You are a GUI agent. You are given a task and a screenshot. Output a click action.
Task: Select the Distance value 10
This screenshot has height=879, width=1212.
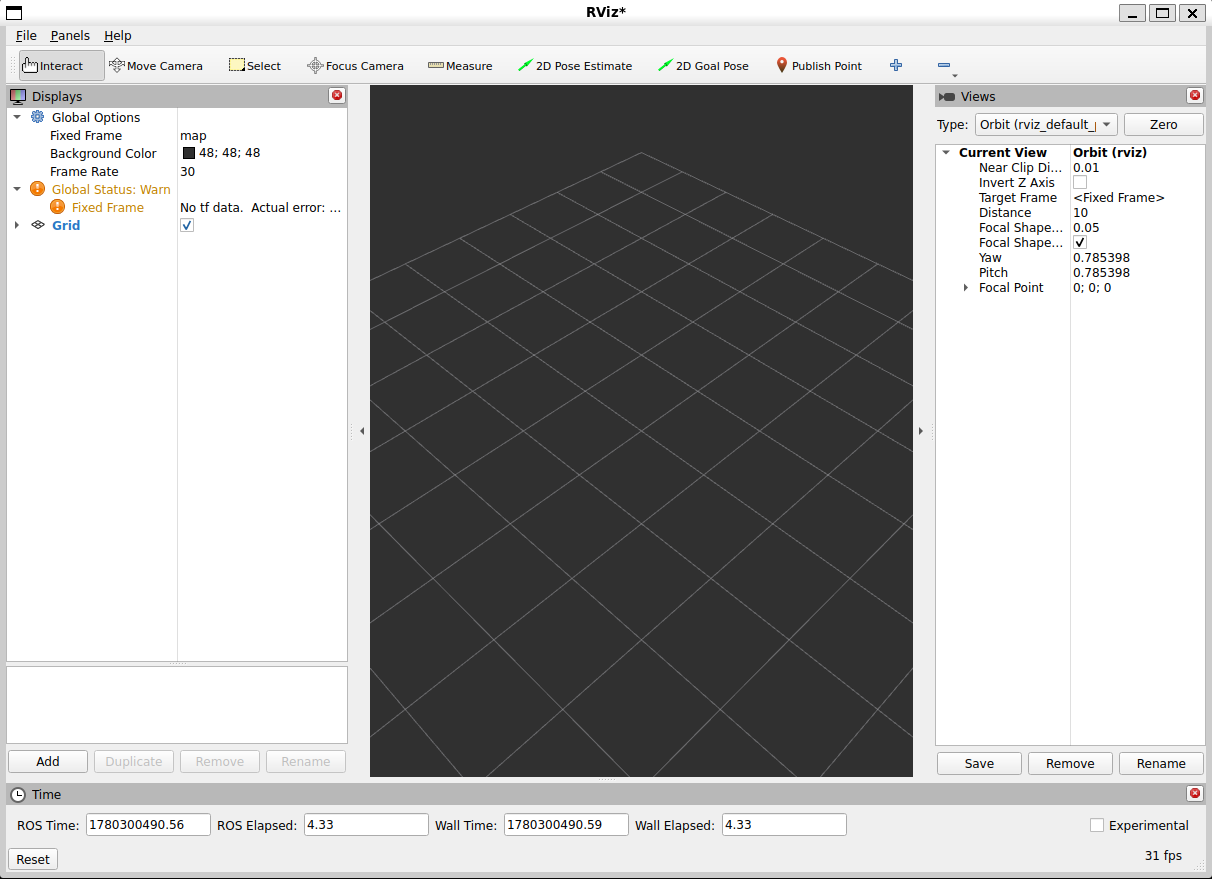coord(1080,212)
